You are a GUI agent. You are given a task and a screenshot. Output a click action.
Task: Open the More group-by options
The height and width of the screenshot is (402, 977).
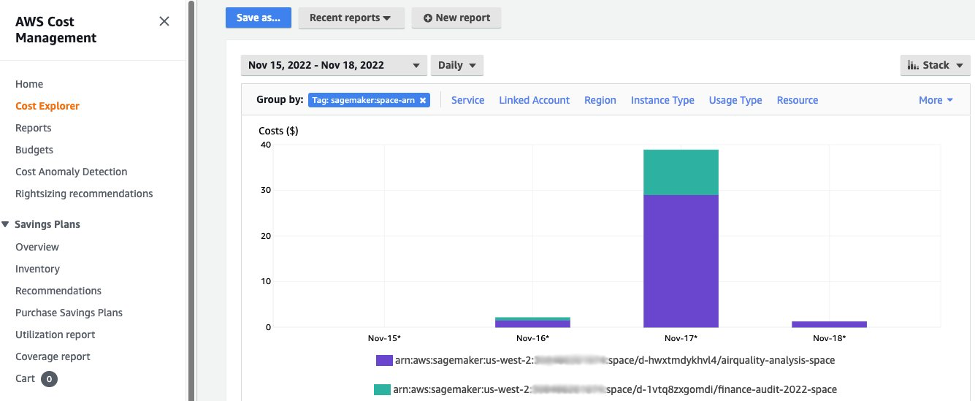935,100
